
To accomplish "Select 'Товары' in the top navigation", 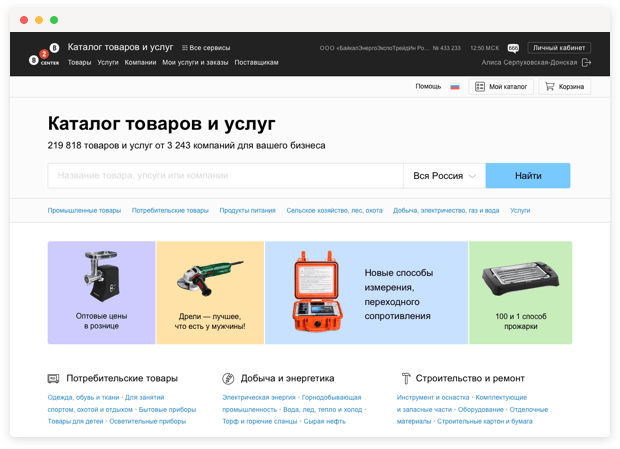I will point(79,62).
